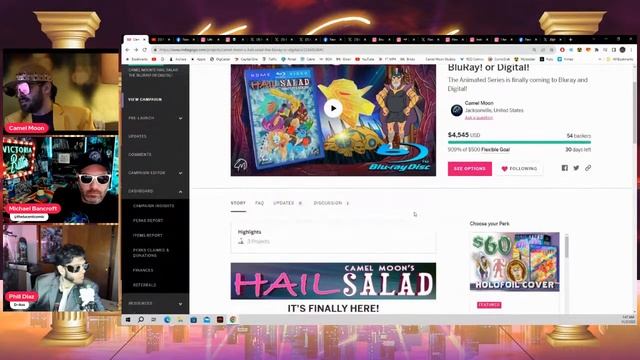Expand the Resources sidebar section
640x360 pixels.
click(155, 303)
